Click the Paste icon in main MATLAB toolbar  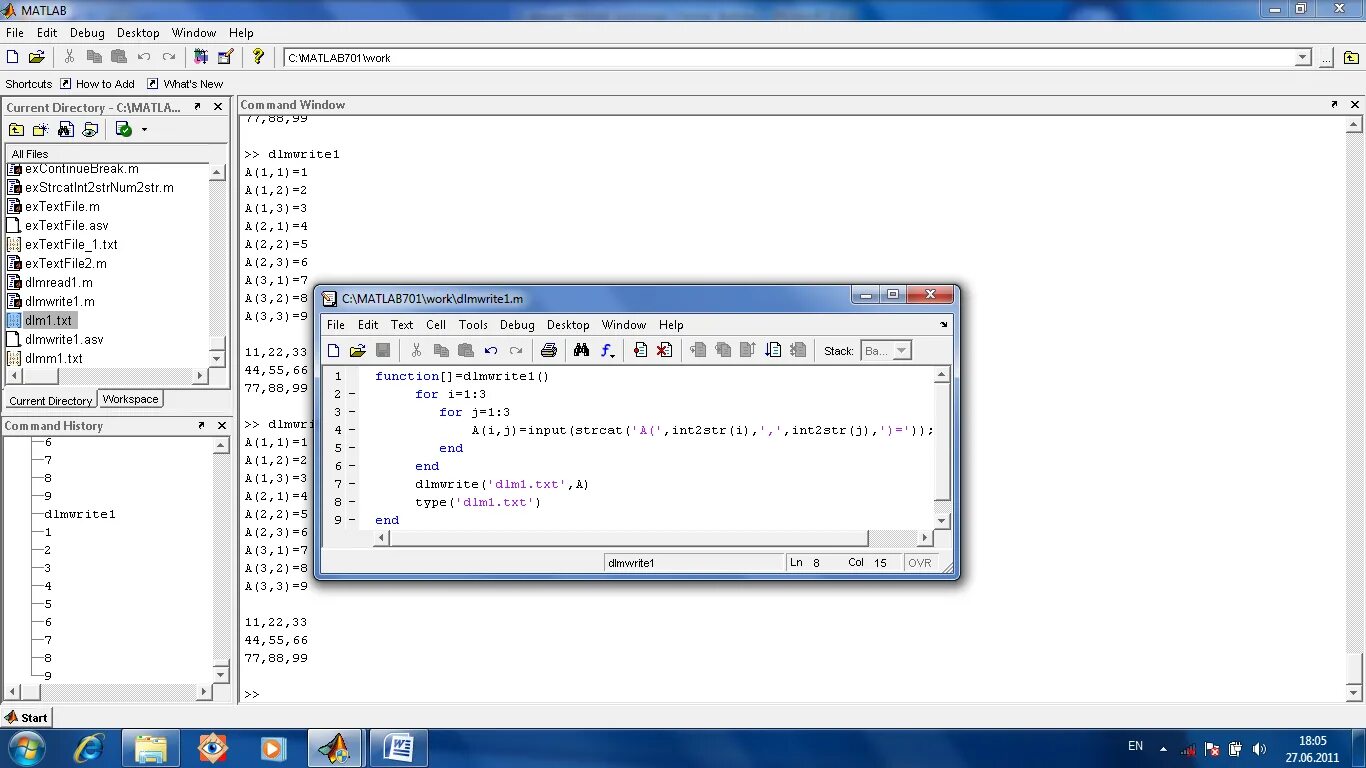pyautogui.click(x=119, y=57)
